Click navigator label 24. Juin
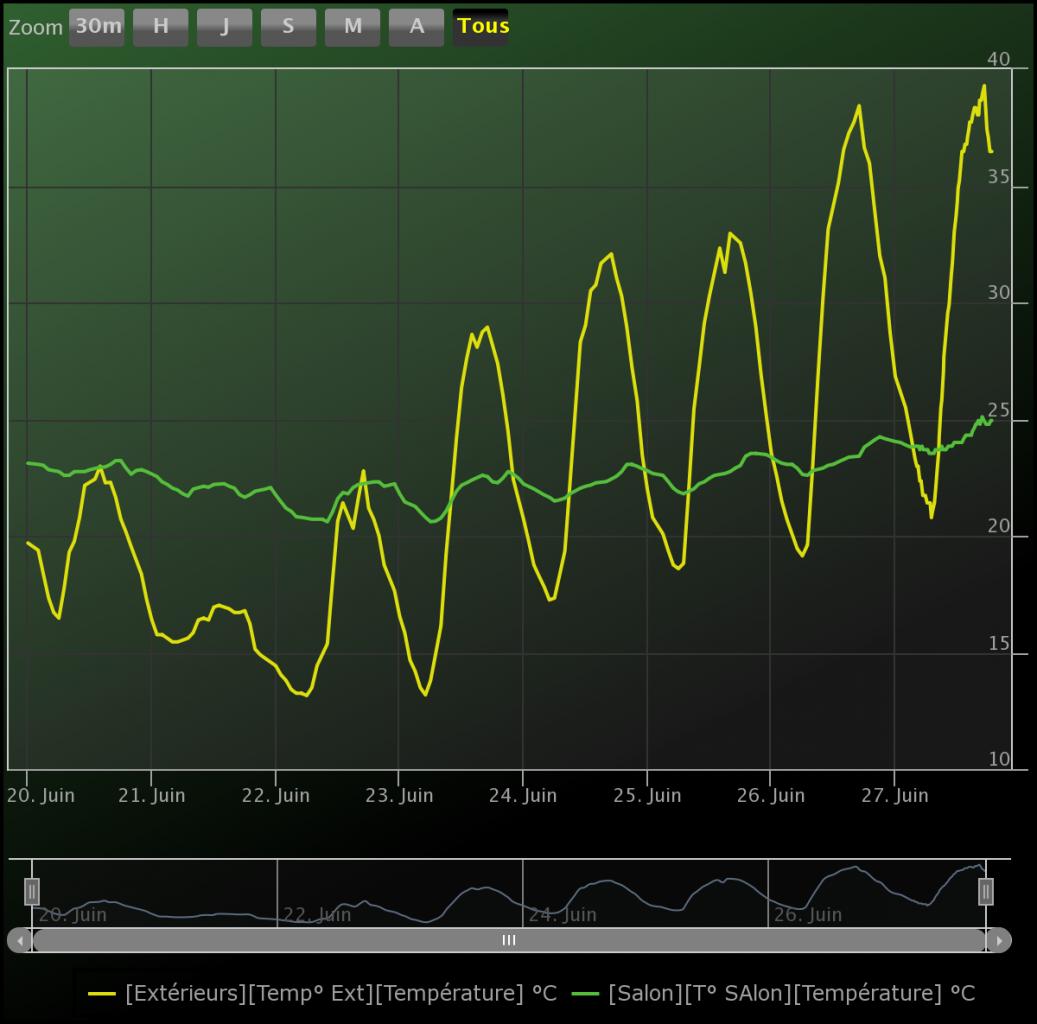The width and height of the screenshot is (1037, 1024). pyautogui.click(x=562, y=915)
